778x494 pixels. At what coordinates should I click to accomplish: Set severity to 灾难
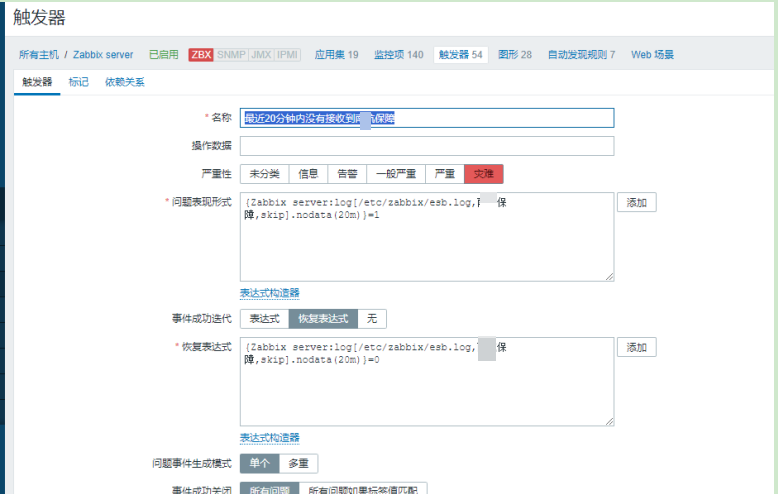[x=484, y=174]
